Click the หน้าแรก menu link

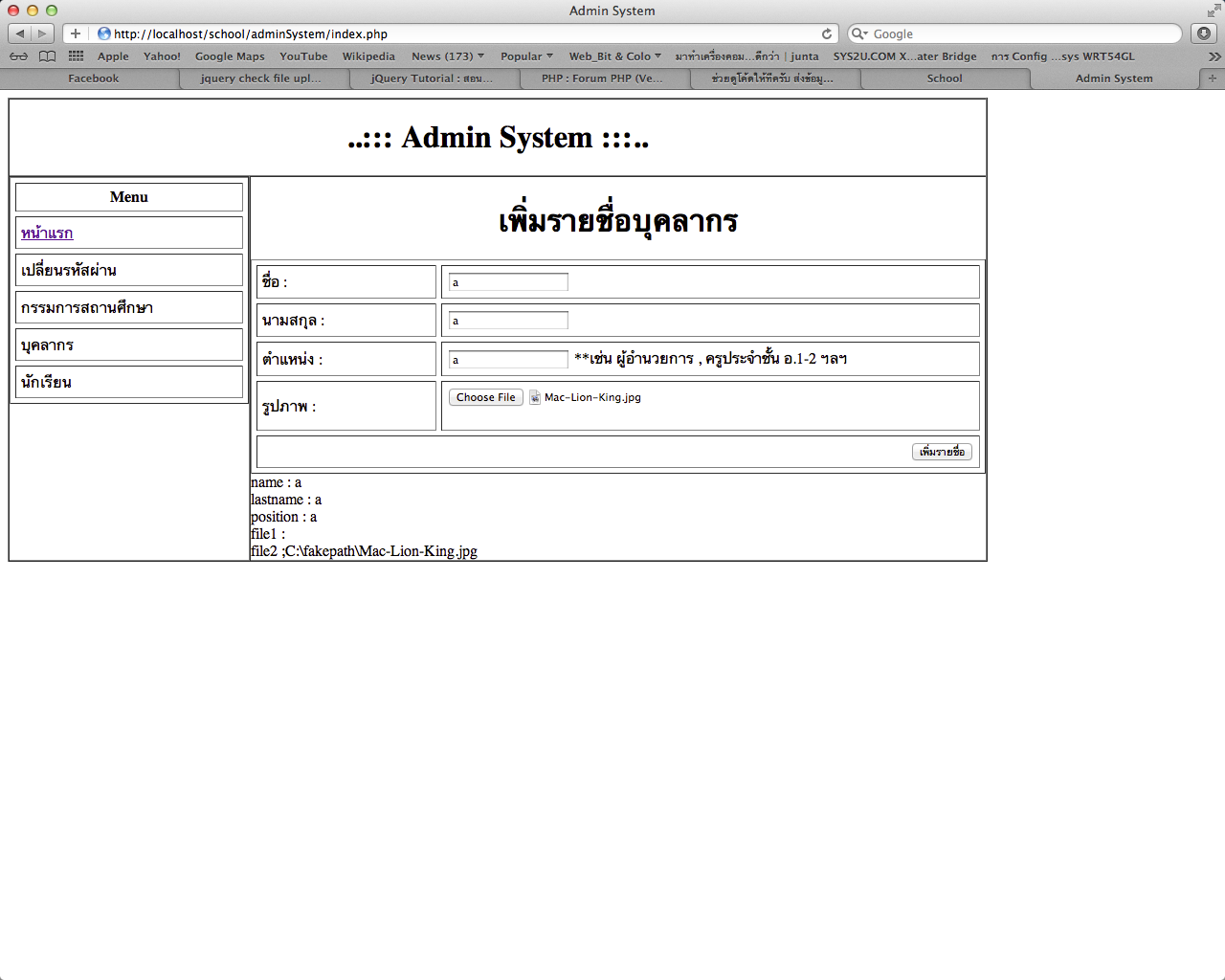coord(47,233)
